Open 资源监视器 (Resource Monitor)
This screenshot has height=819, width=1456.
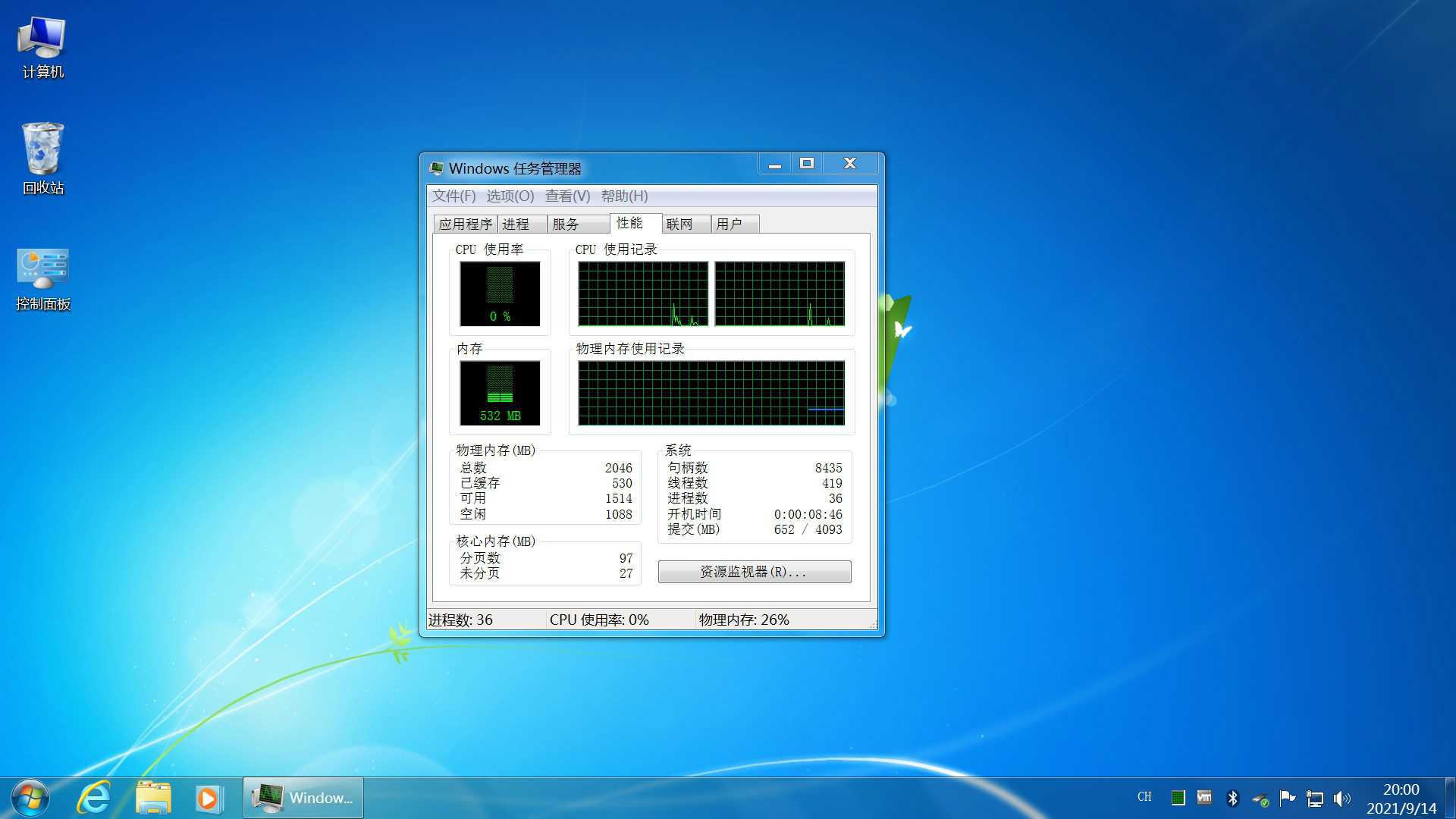[754, 571]
